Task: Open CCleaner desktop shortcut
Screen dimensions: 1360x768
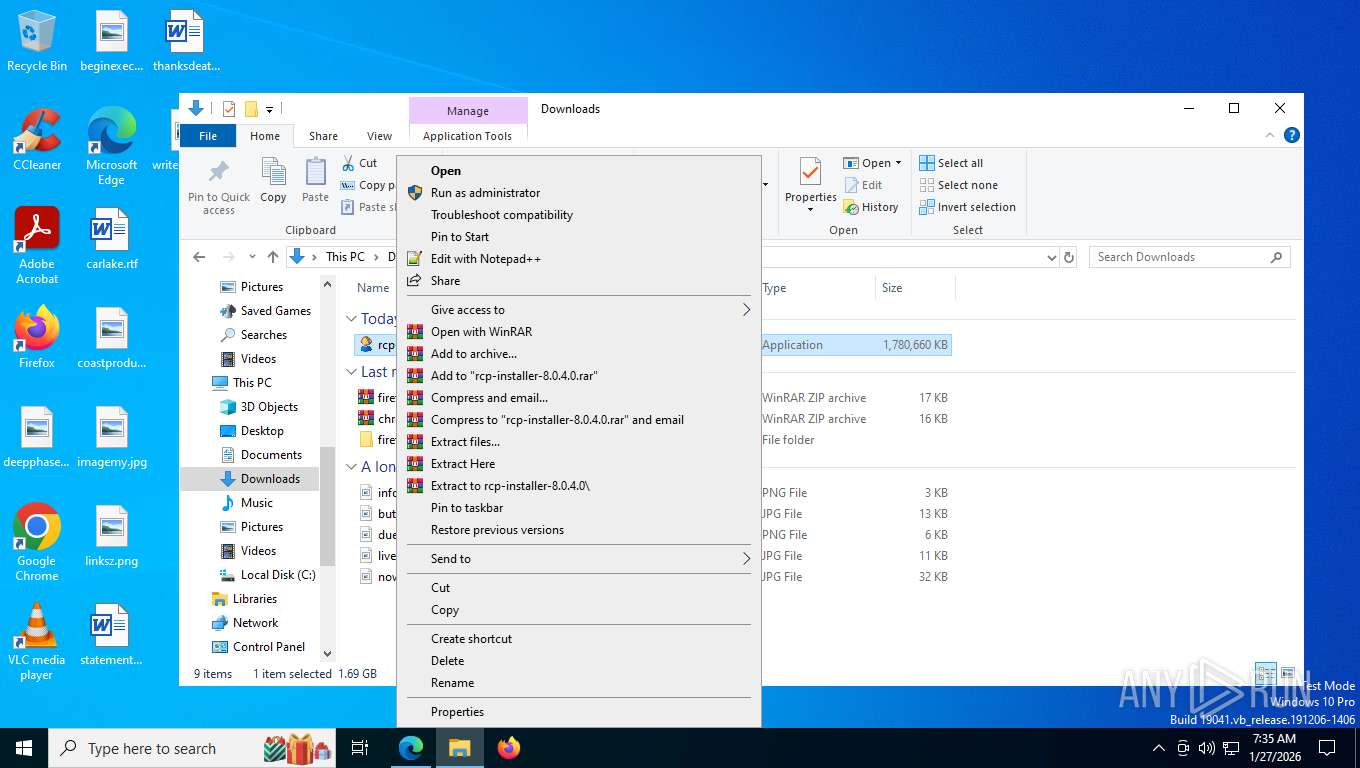Action: [37, 139]
